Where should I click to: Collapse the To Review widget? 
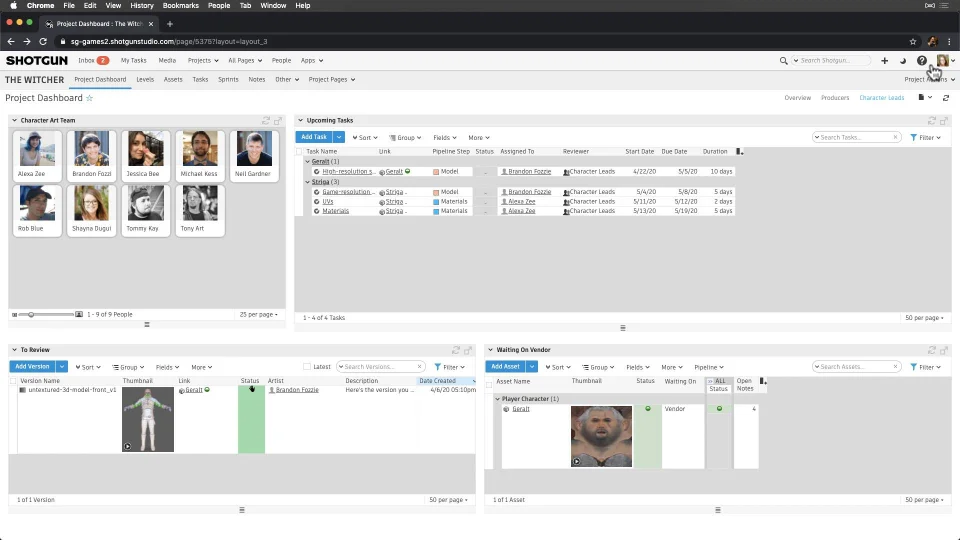(x=14, y=350)
